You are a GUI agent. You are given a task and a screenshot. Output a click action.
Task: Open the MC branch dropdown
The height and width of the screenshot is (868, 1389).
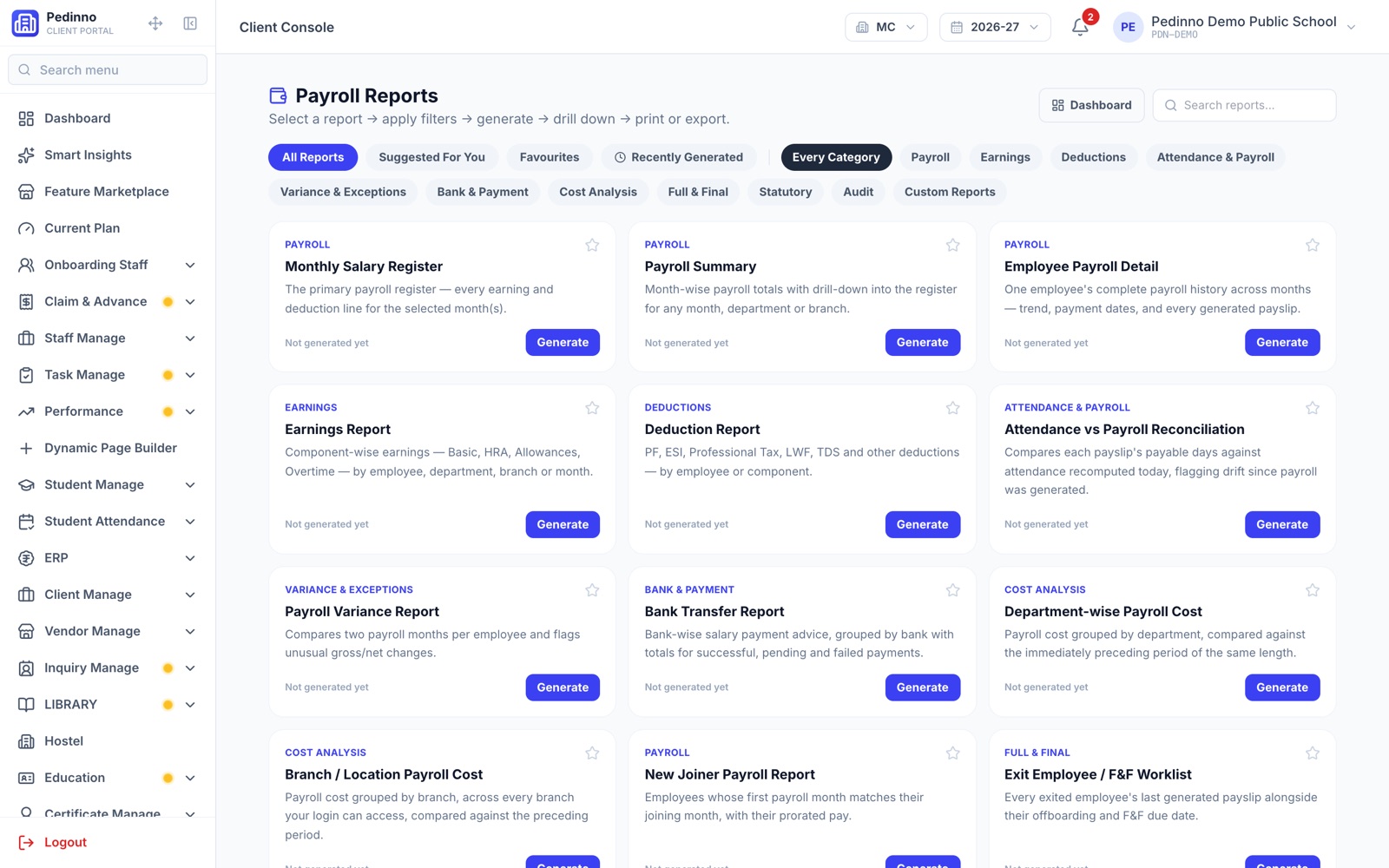tap(885, 27)
